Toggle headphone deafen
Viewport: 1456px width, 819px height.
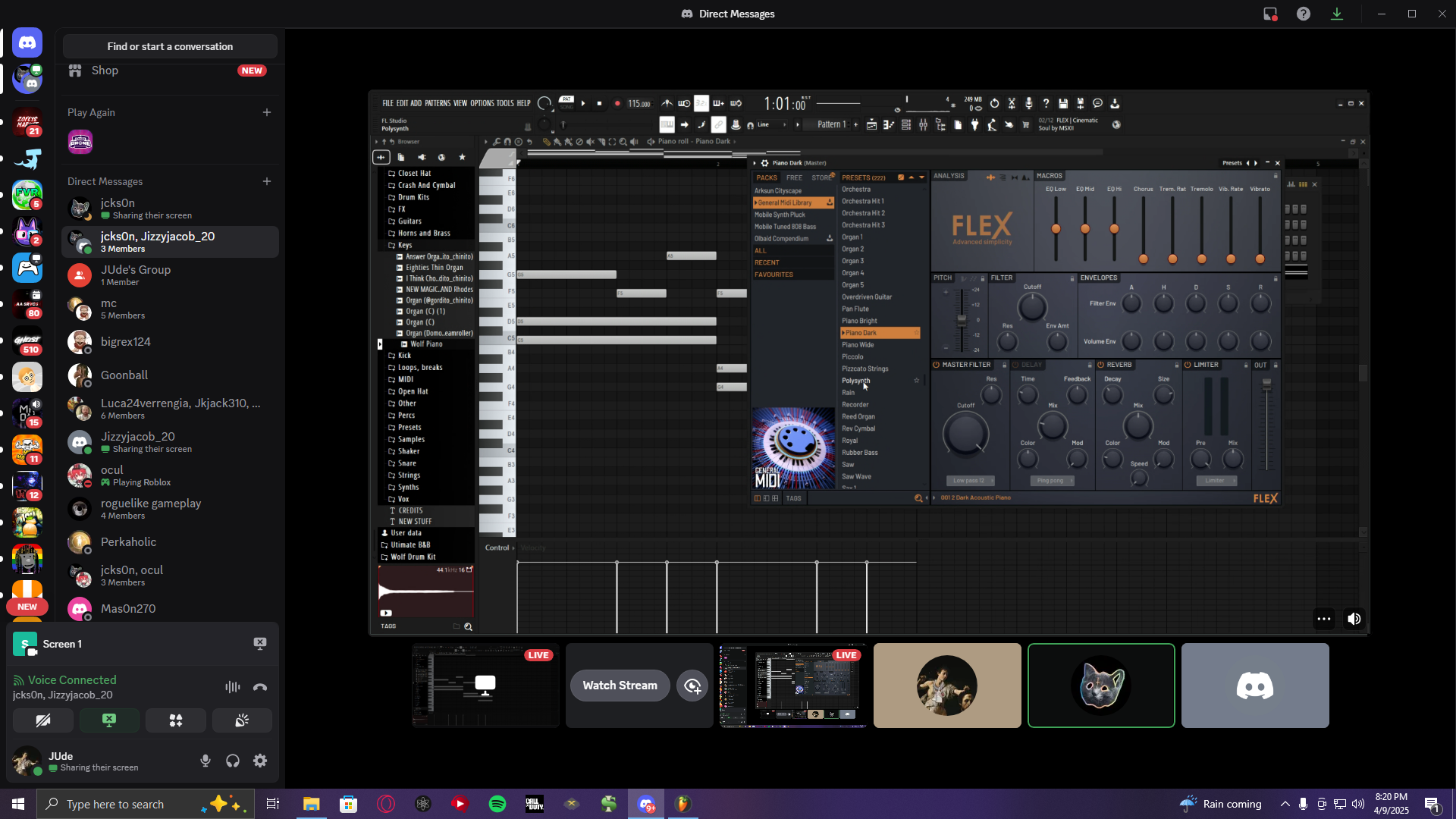click(233, 761)
